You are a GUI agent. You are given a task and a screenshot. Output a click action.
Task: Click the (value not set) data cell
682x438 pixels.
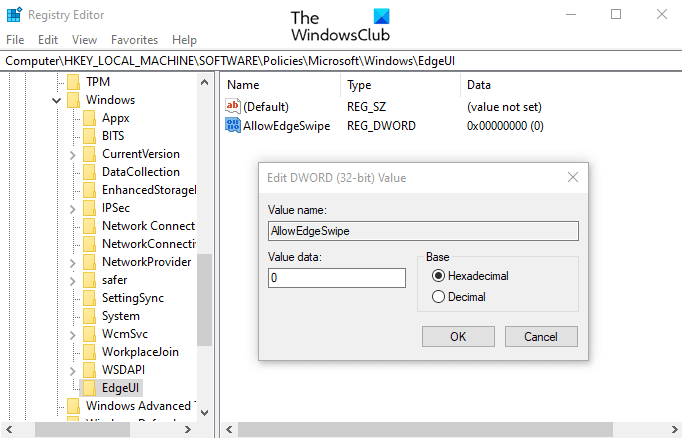click(504, 107)
